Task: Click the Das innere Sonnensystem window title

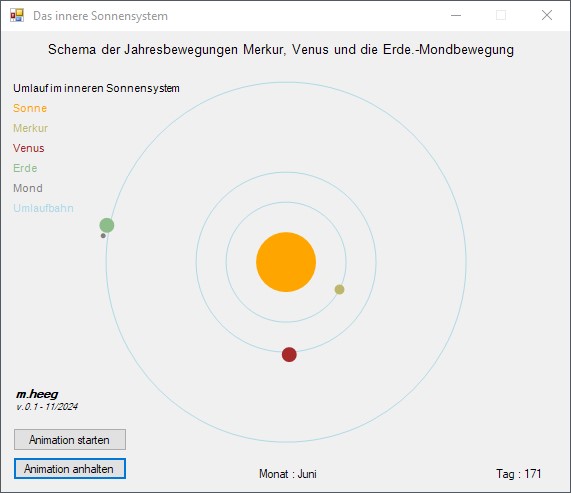Action: (101, 16)
